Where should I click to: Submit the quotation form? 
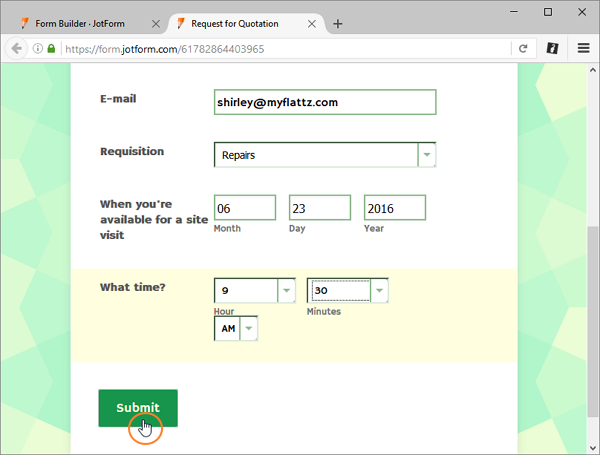coord(138,408)
